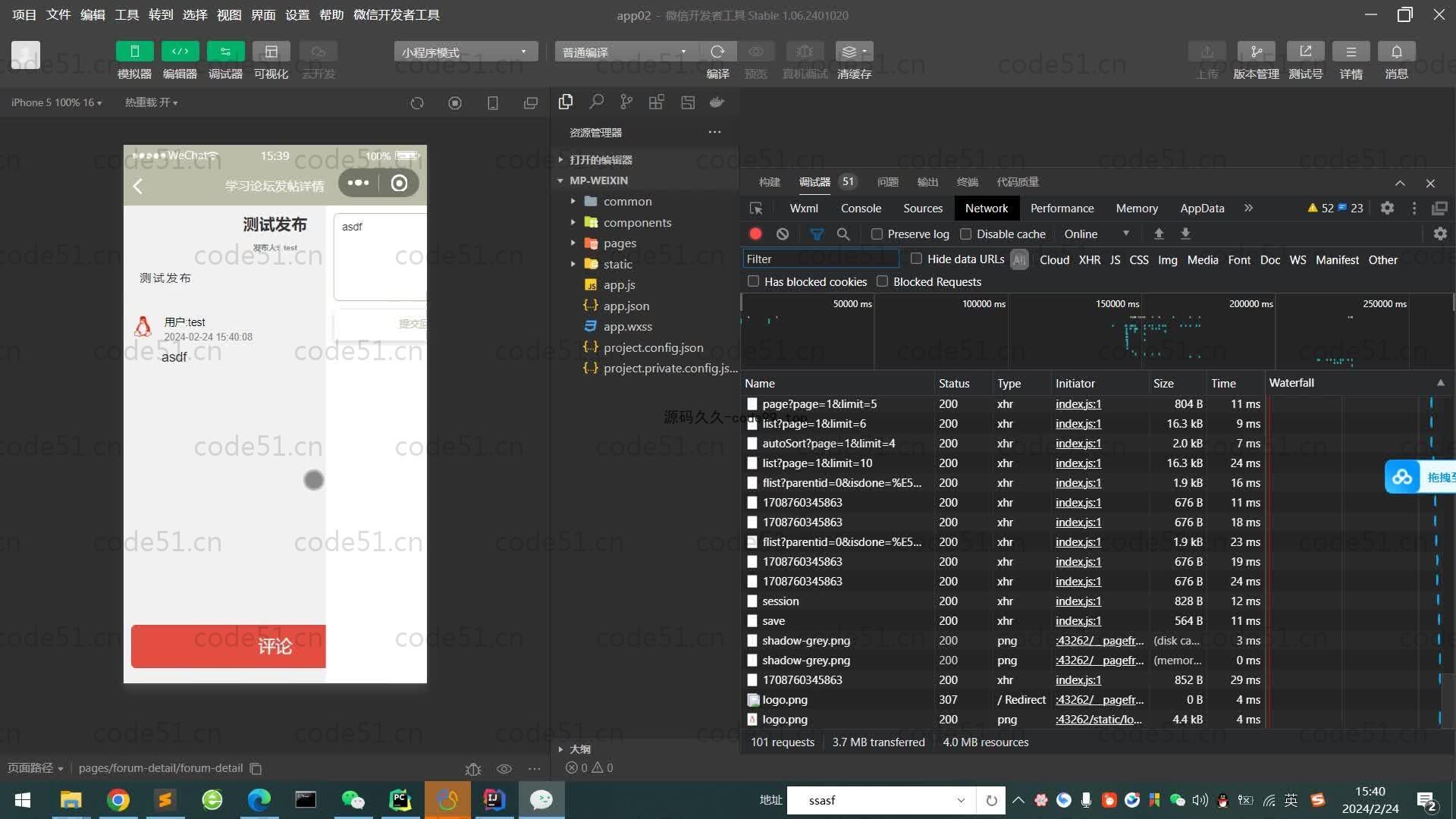Open version management icon
The image size is (1456, 819).
pyautogui.click(x=1256, y=52)
